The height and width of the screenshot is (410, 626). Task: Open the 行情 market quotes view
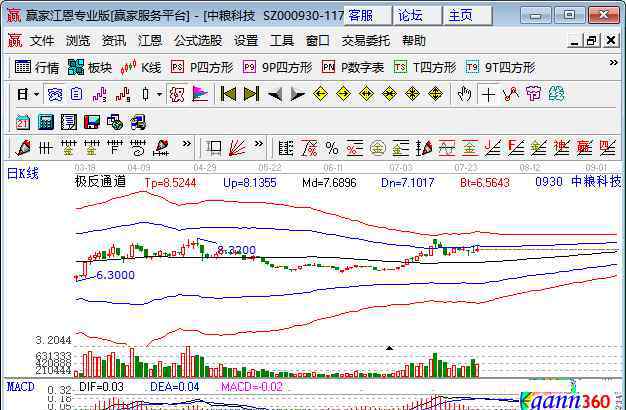coord(37,67)
